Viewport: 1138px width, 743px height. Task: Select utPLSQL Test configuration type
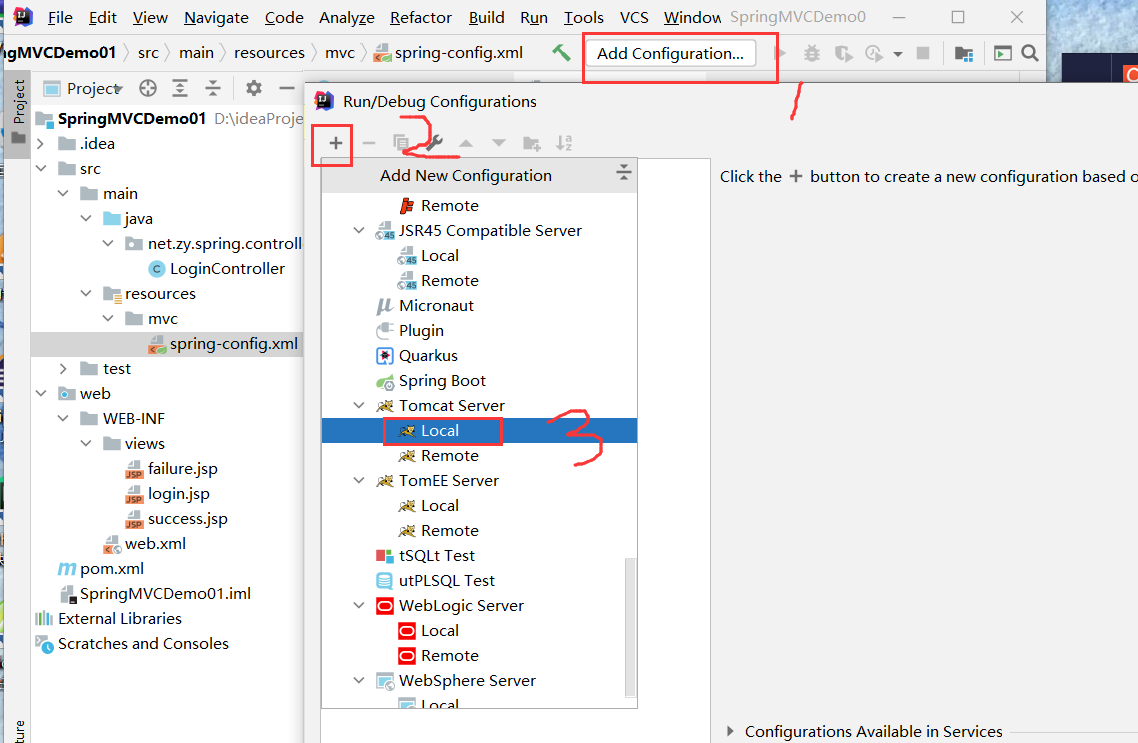pyautogui.click(x=479, y=580)
